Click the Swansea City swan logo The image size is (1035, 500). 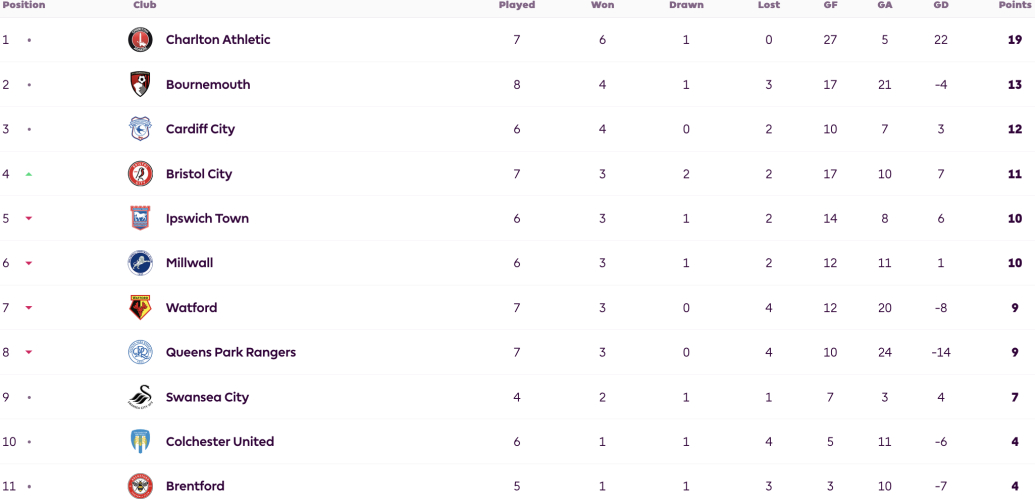[140, 397]
